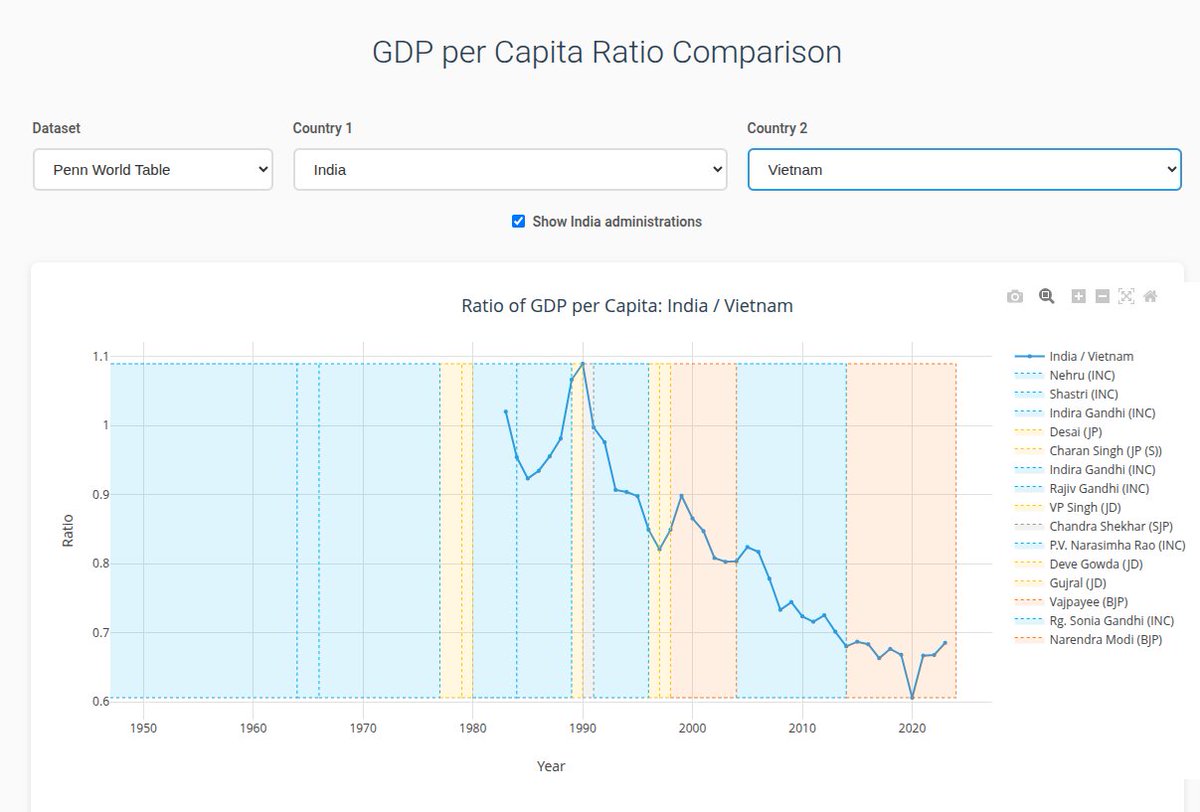Open the Country 1 India dropdown
Image resolution: width=1200 pixels, height=812 pixels.
(509, 170)
